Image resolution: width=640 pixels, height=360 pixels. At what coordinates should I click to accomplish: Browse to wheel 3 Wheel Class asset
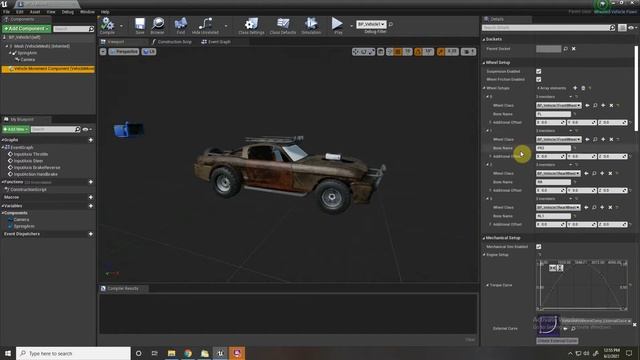coord(594,207)
